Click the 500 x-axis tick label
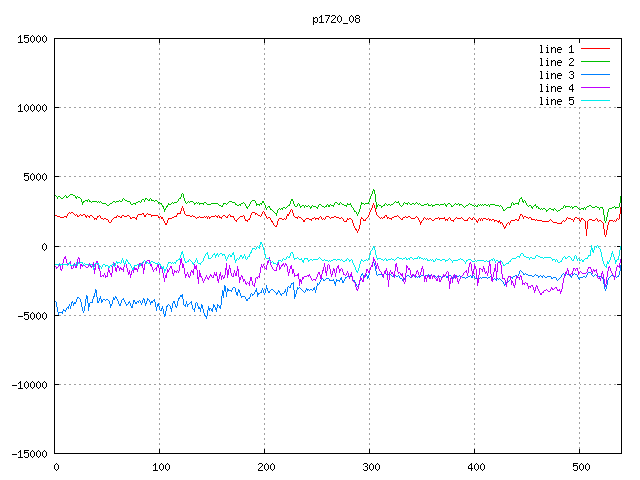This screenshot has height=480, width=640. 580,467
